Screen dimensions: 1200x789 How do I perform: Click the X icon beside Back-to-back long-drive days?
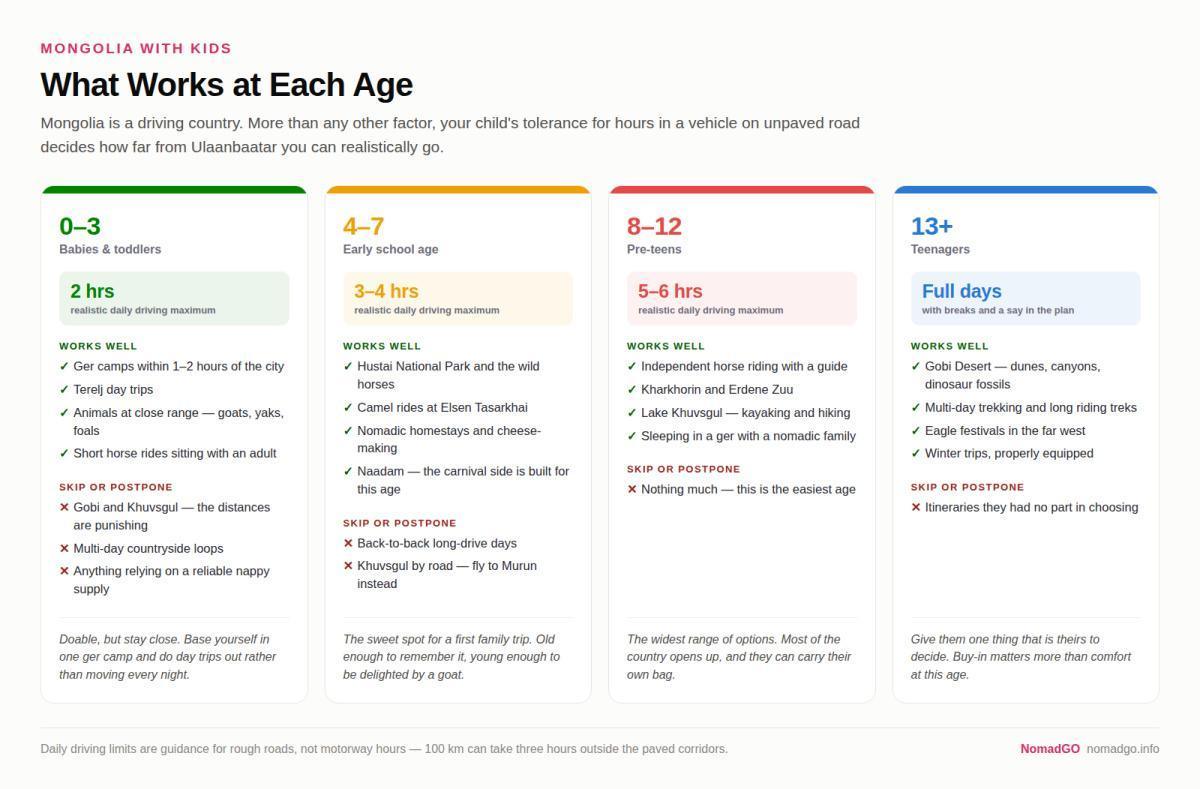tap(348, 544)
